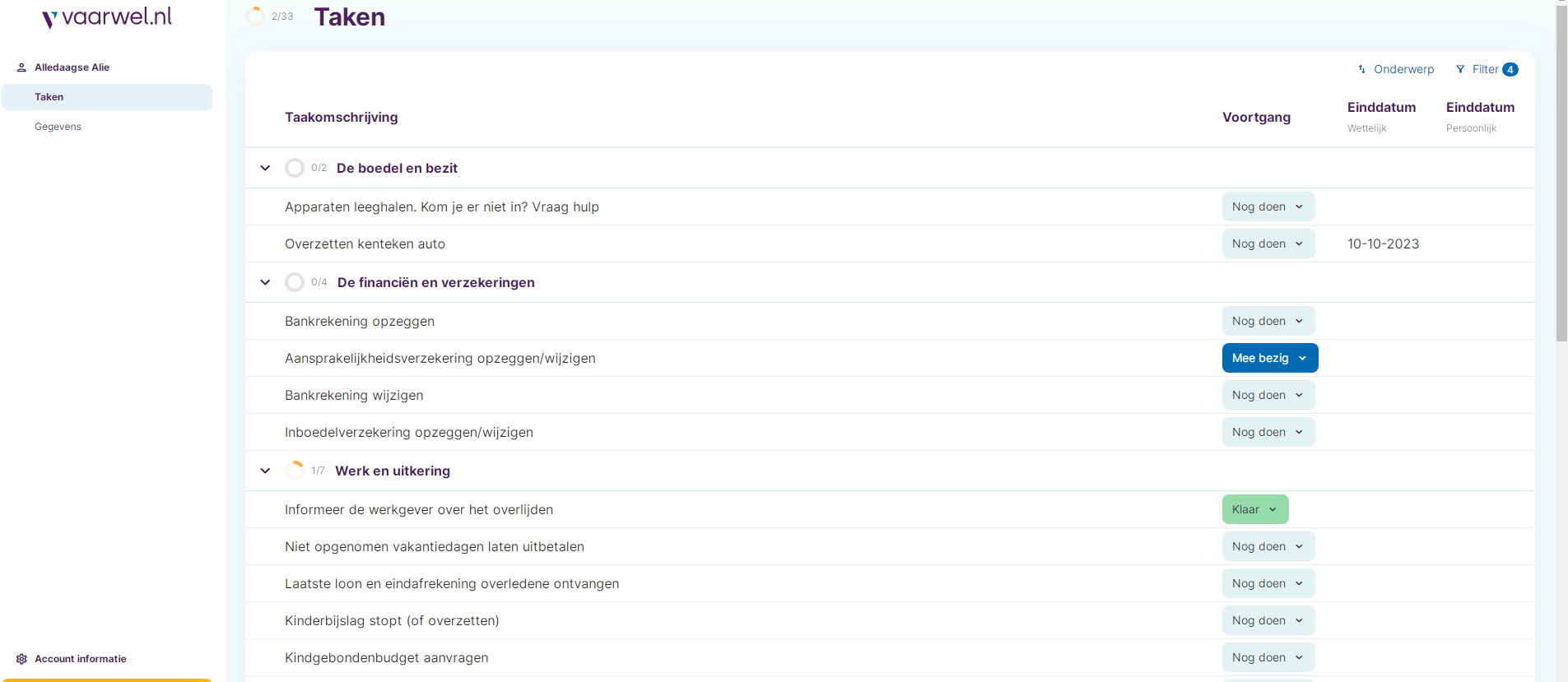Open the Bankrekening opzeggen task
This screenshot has width=1568, height=682.
tap(360, 321)
